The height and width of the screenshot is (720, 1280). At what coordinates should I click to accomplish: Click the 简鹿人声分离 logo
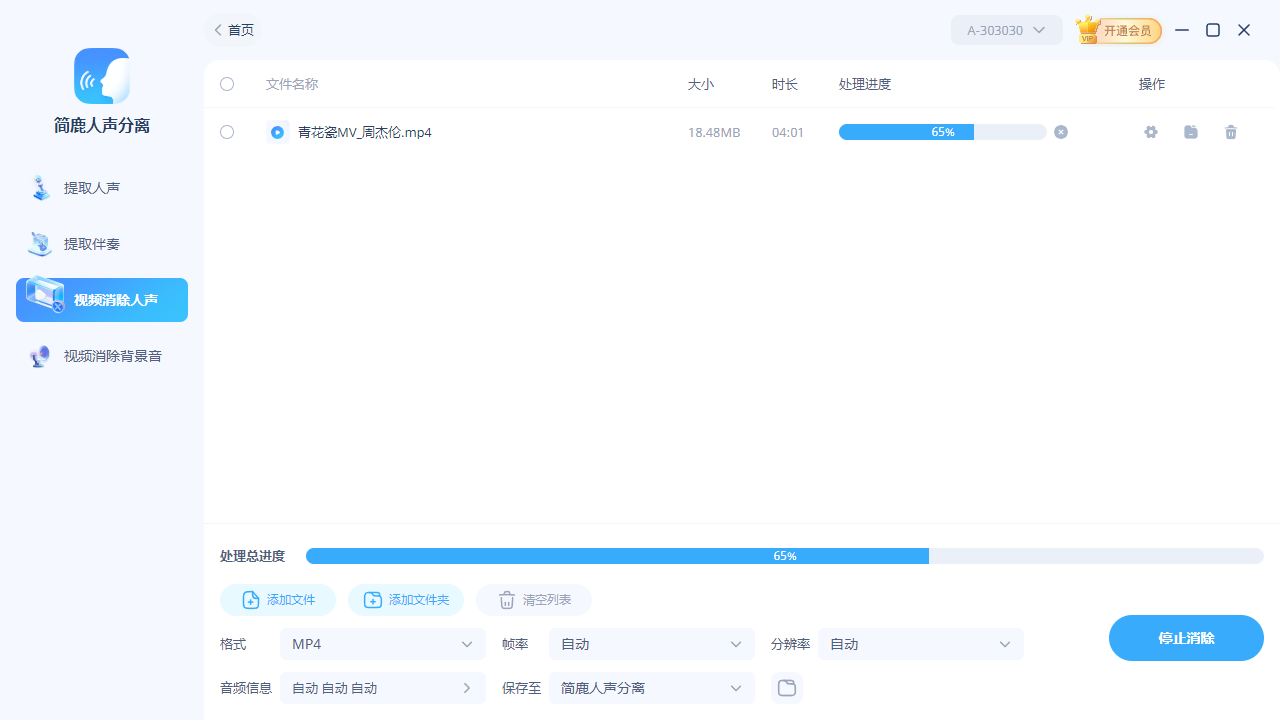point(101,76)
